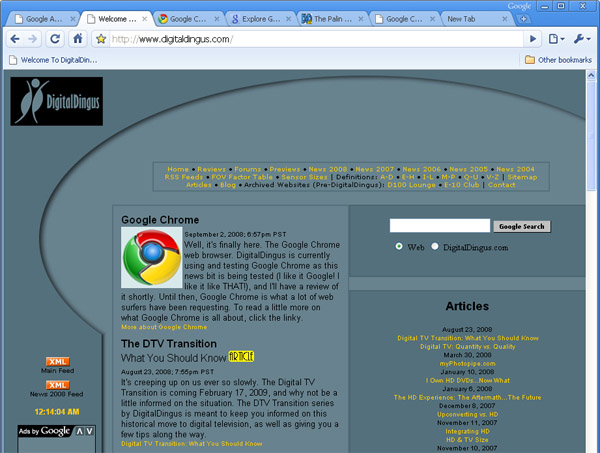600x453 pixels.
Task: Select the Welcome tab
Action: pyautogui.click(x=117, y=19)
